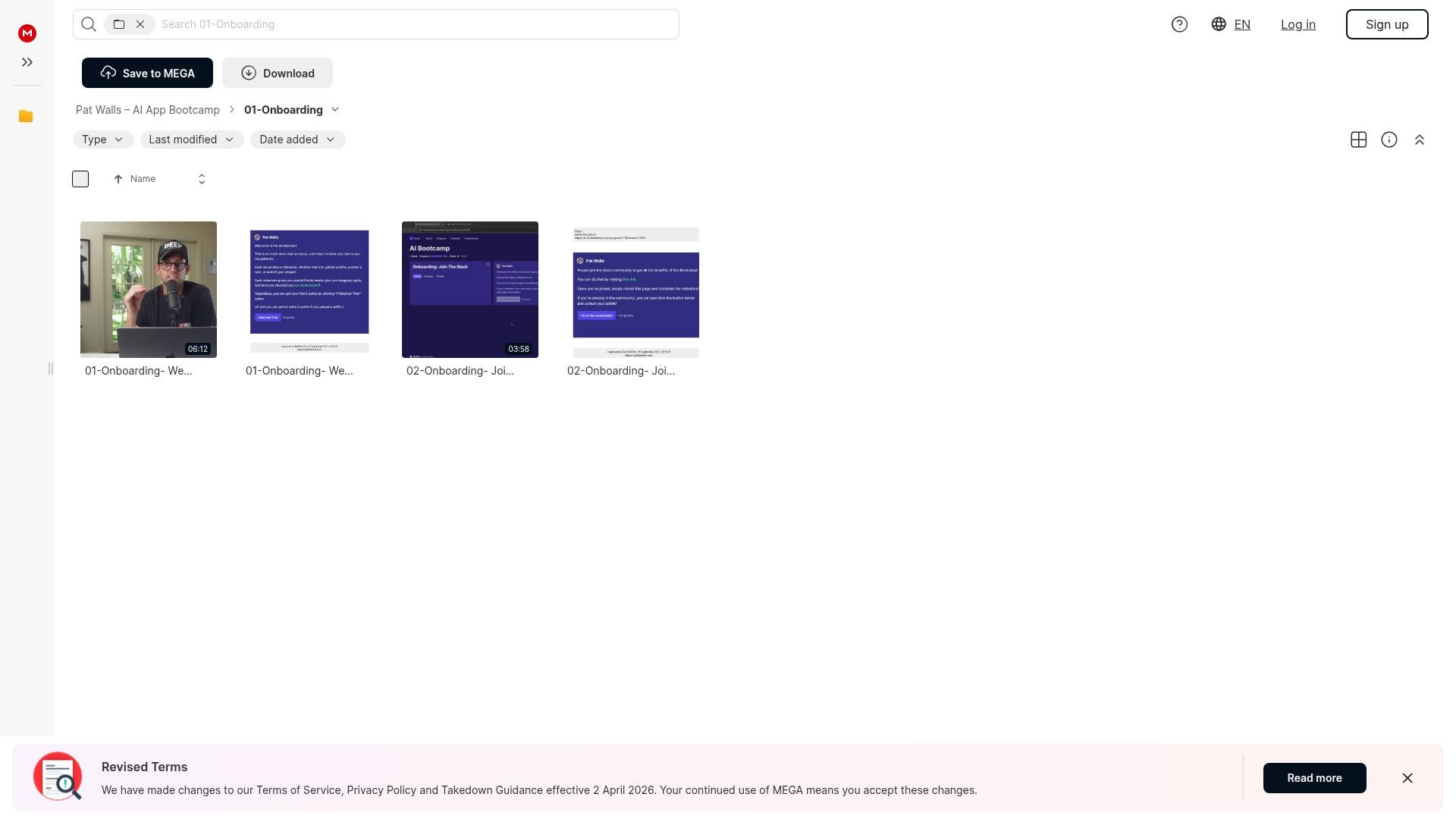1456x819 pixels.
Task: Open language selector globe icon
Action: pyautogui.click(x=1219, y=24)
